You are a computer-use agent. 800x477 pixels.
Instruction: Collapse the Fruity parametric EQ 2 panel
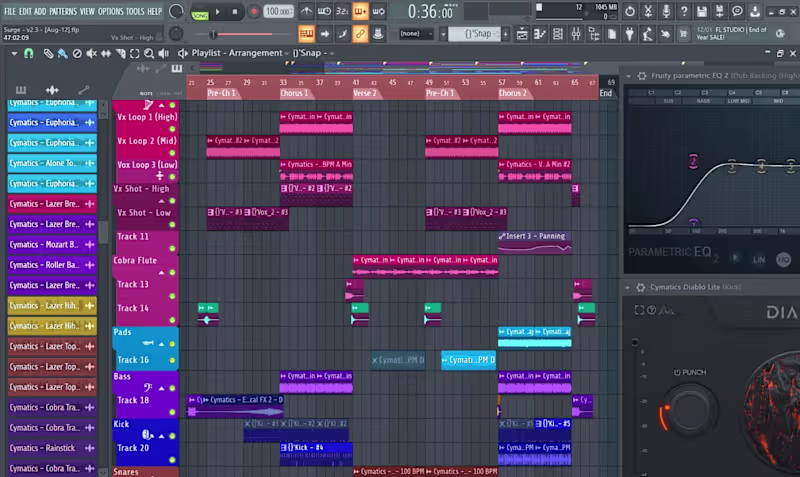pyautogui.click(x=629, y=76)
